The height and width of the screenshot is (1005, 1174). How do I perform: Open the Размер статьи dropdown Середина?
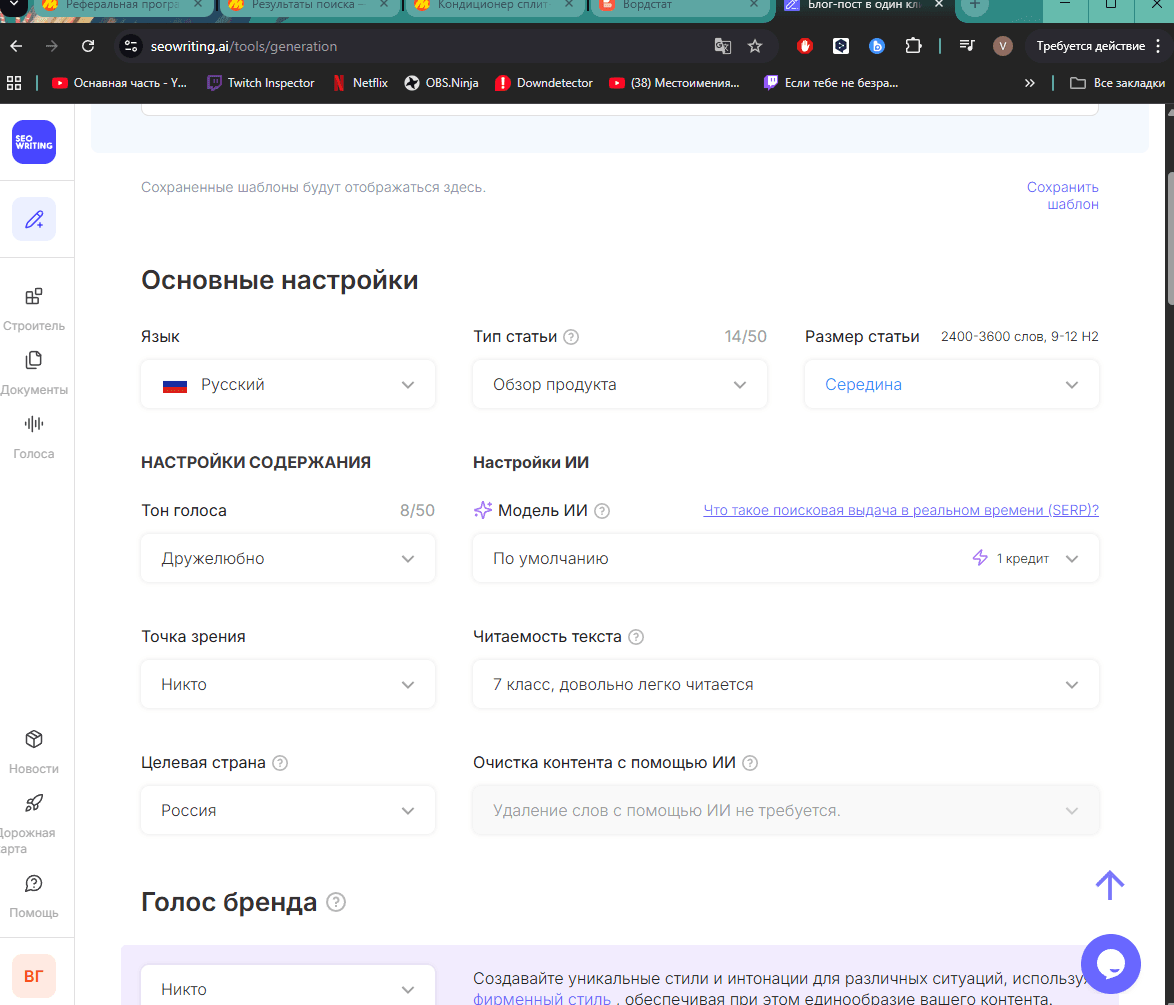tap(952, 384)
